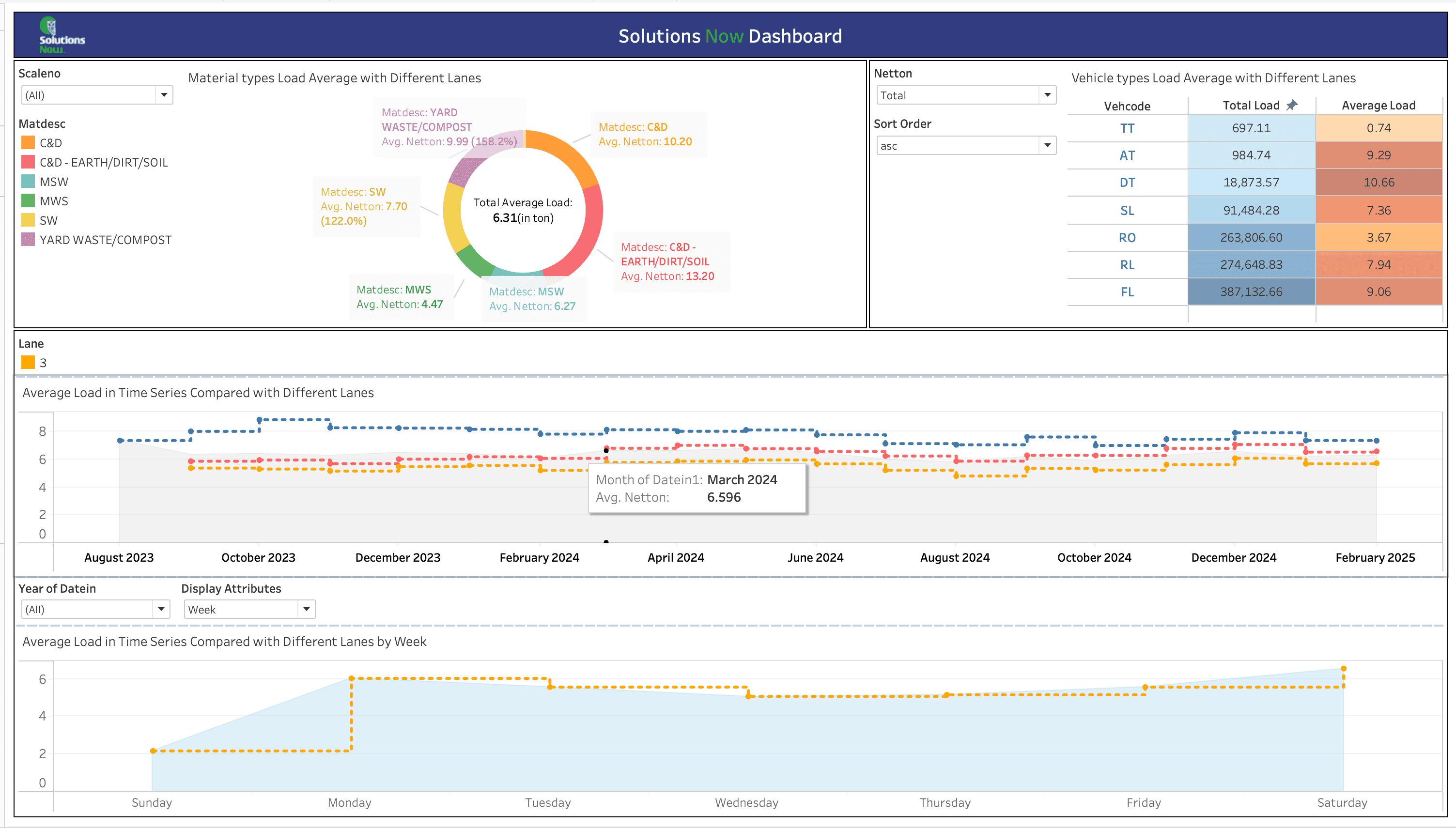Click the Saturday data point marker

coord(1344,669)
